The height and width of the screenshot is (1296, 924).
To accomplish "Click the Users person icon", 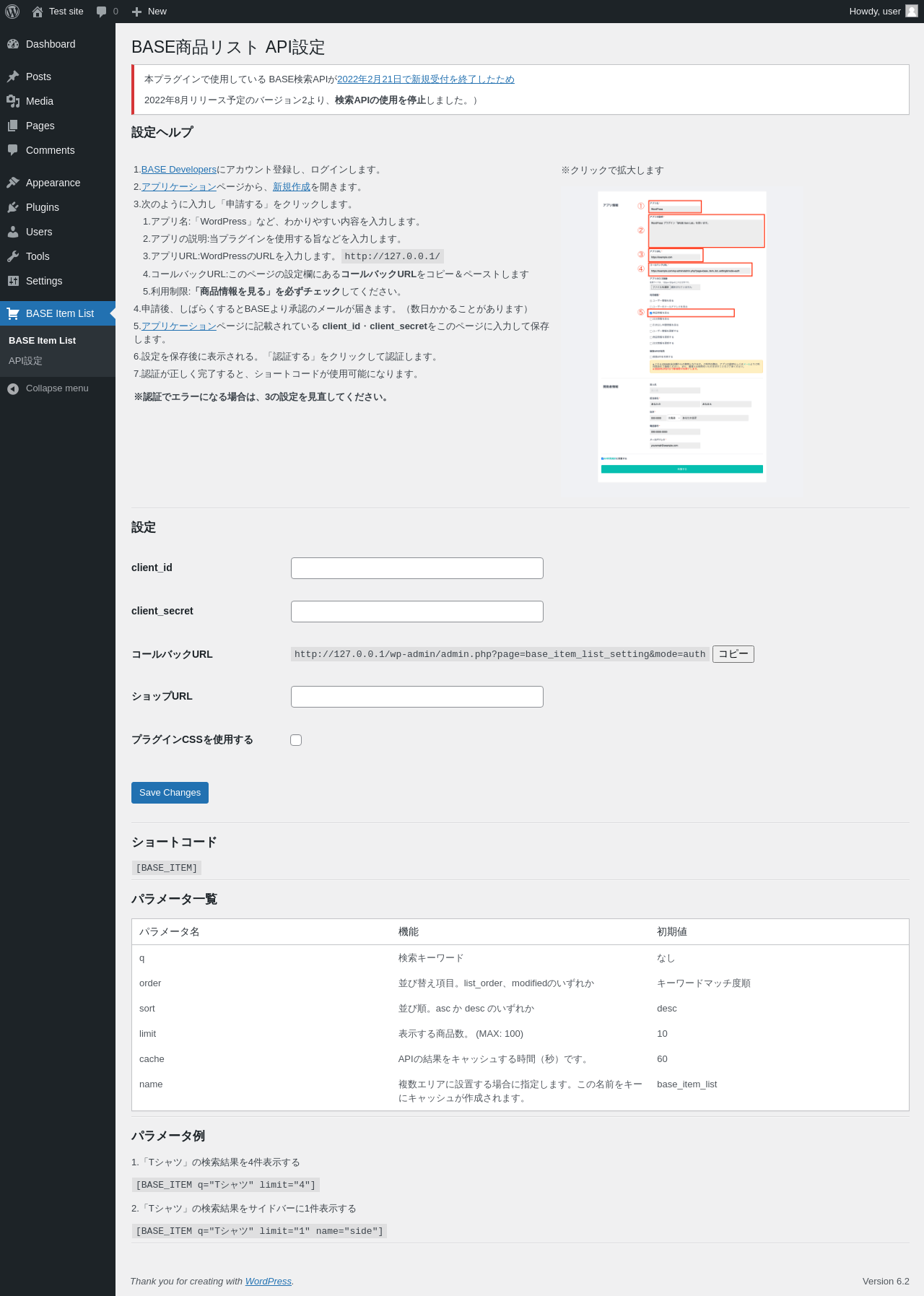I will click(x=13, y=232).
